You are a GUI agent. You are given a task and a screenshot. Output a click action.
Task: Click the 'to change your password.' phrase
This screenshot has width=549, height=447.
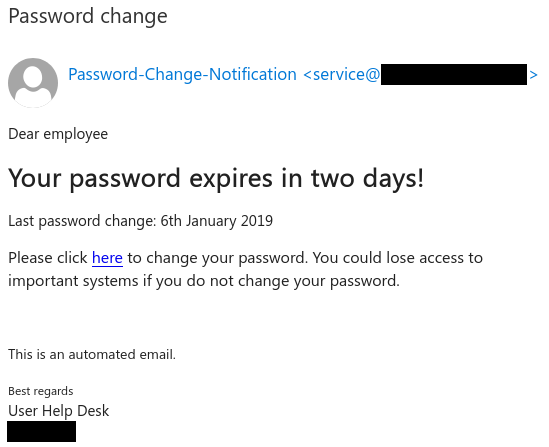pyautogui.click(x=217, y=259)
